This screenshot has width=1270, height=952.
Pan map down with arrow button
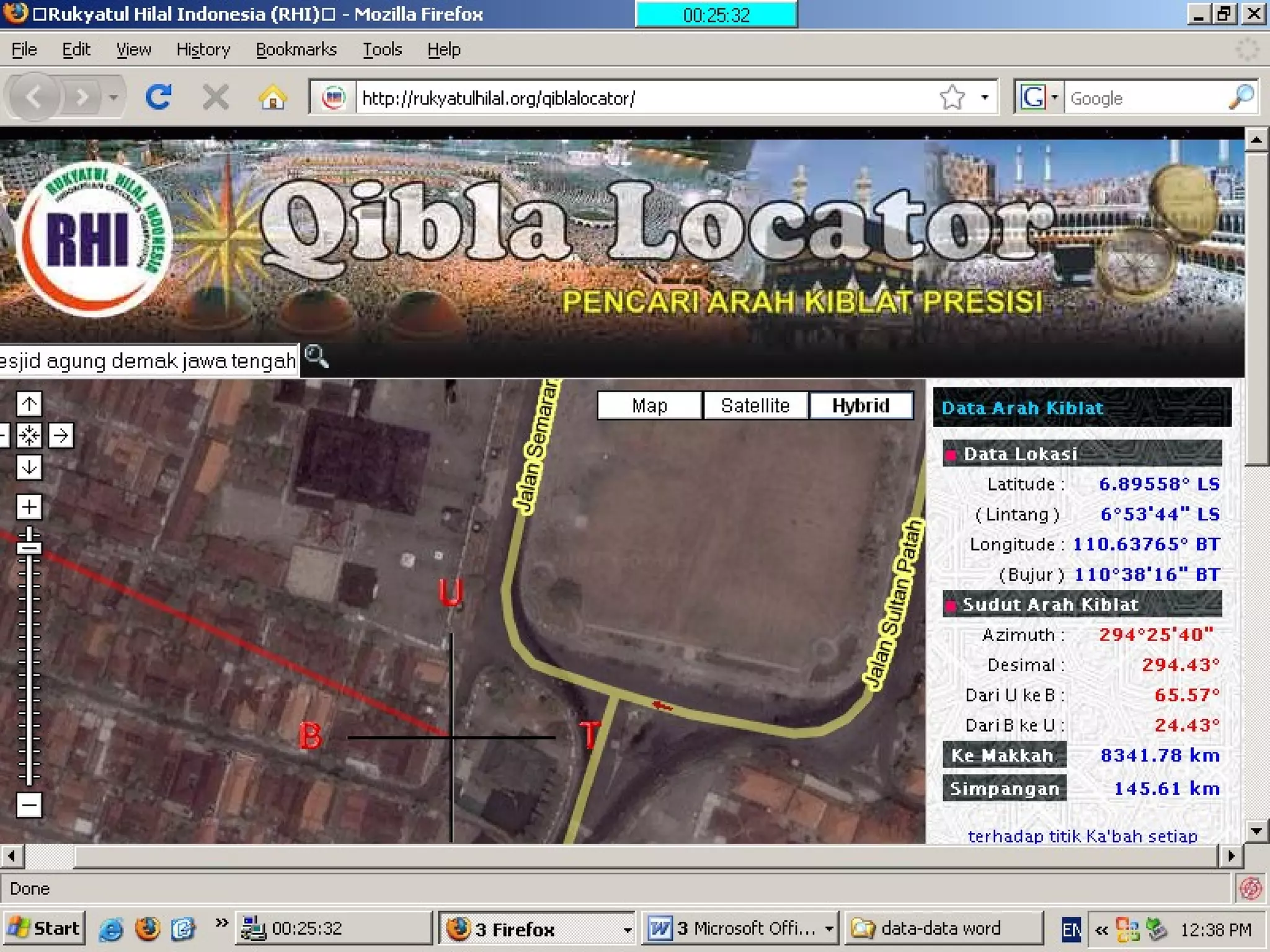tap(29, 467)
